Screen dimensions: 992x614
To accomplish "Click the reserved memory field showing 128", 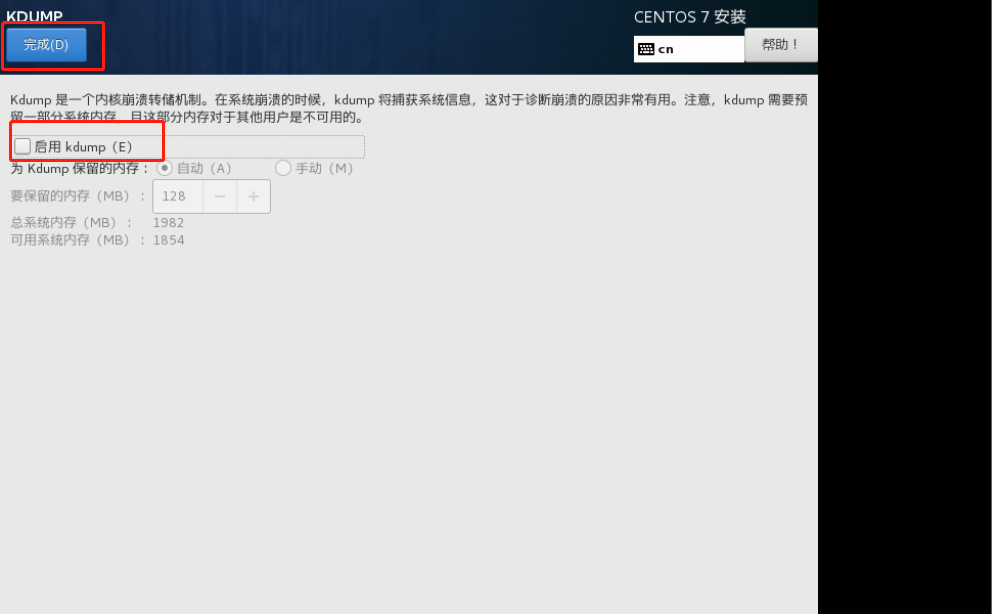I will coord(178,197).
